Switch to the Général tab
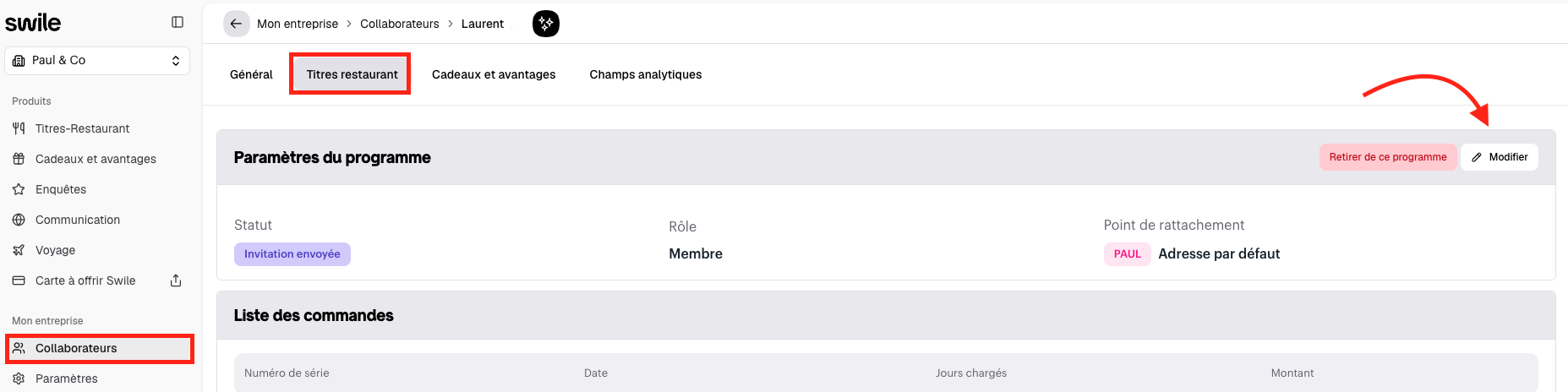1568x392 pixels. [251, 74]
